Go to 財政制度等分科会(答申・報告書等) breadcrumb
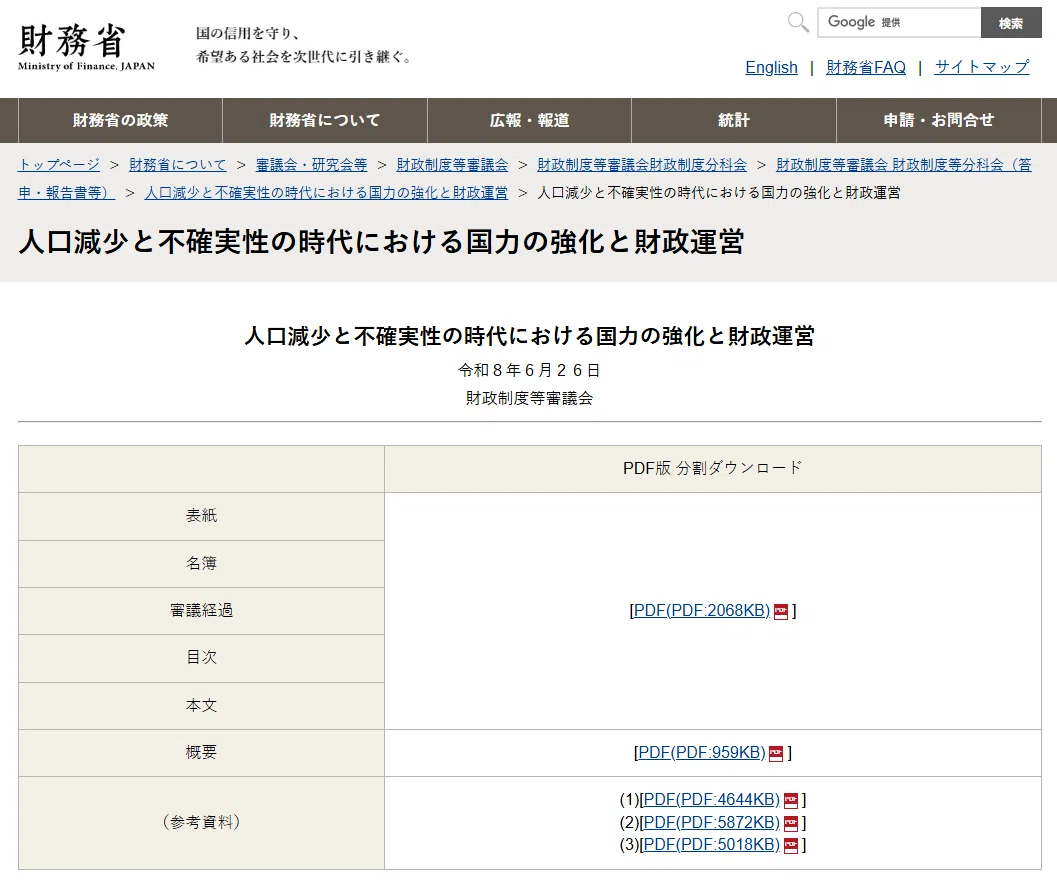1057x881 pixels. (x=903, y=164)
